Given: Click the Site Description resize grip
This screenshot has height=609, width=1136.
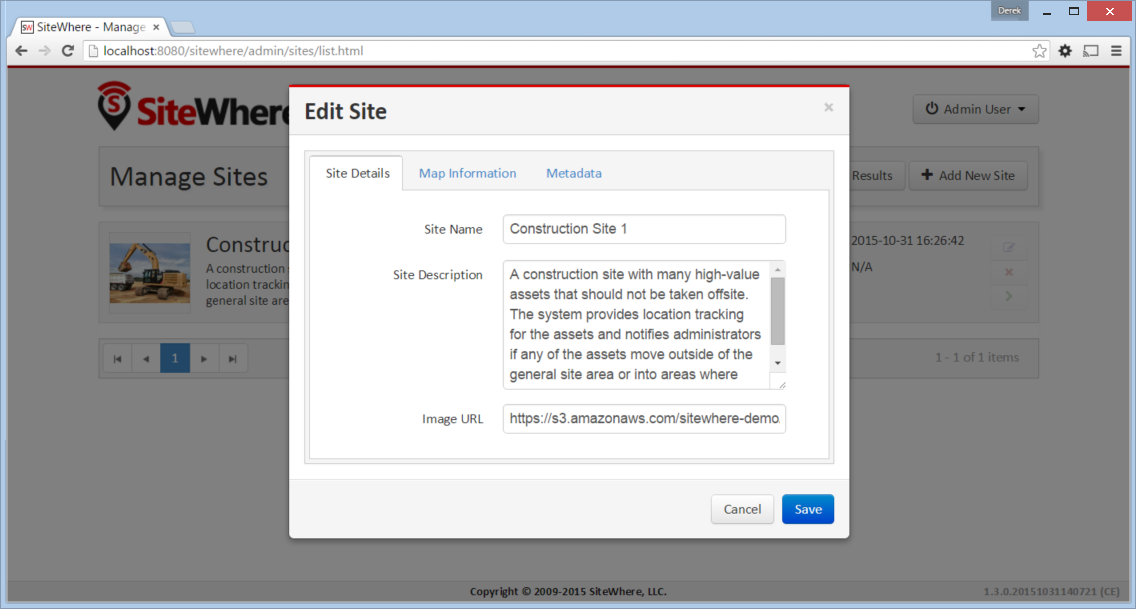Looking at the screenshot, I should [781, 385].
